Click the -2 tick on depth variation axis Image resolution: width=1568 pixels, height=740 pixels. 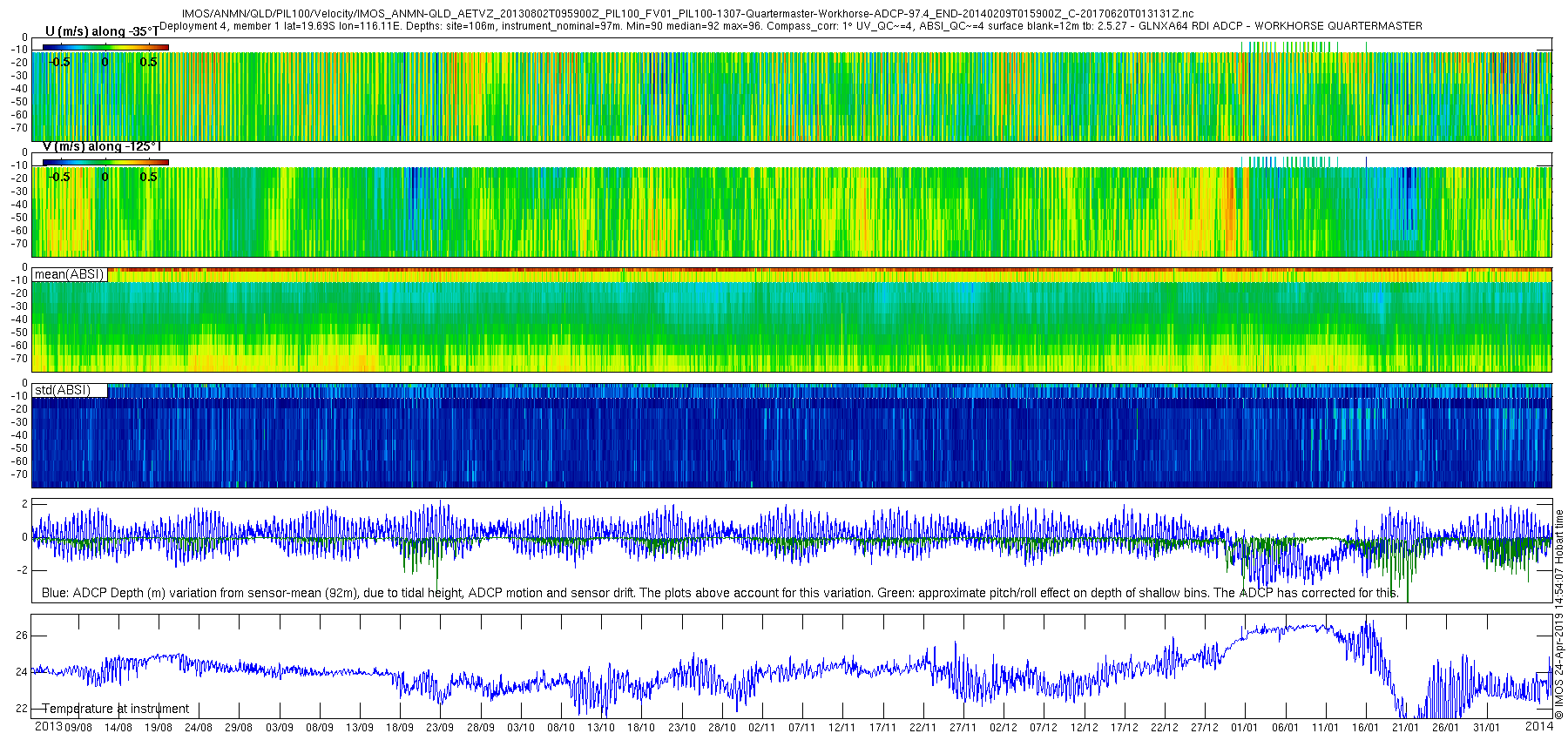coord(22,570)
